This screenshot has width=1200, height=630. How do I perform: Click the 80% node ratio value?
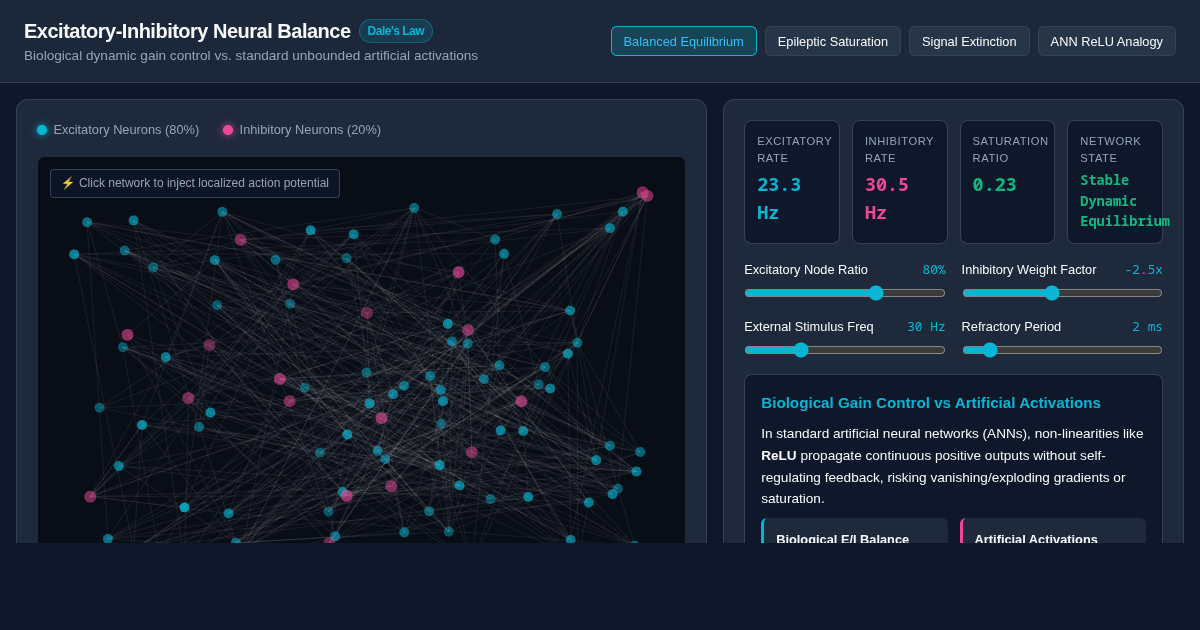[x=934, y=270]
